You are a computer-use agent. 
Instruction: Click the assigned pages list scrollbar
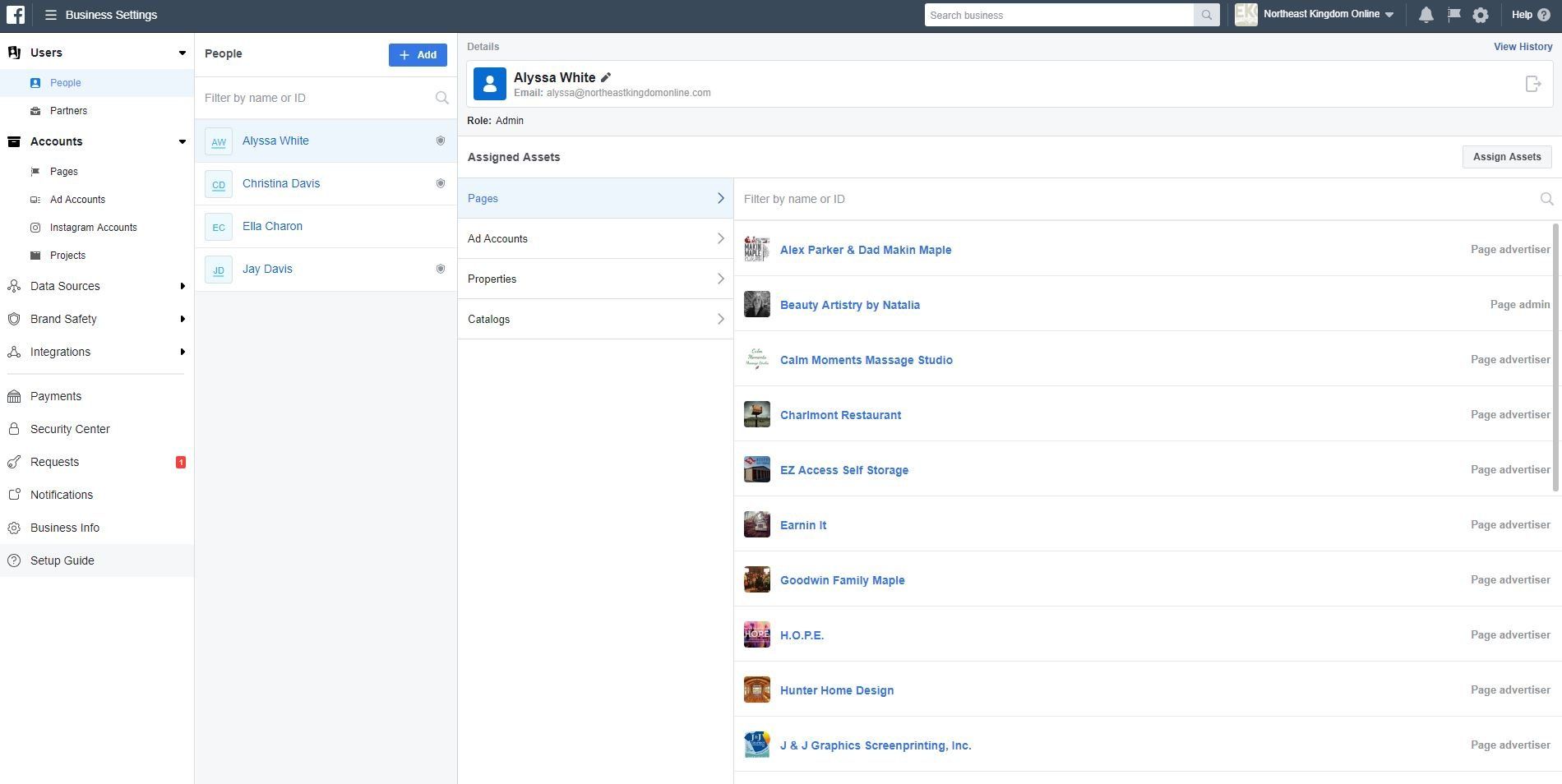(1556, 357)
